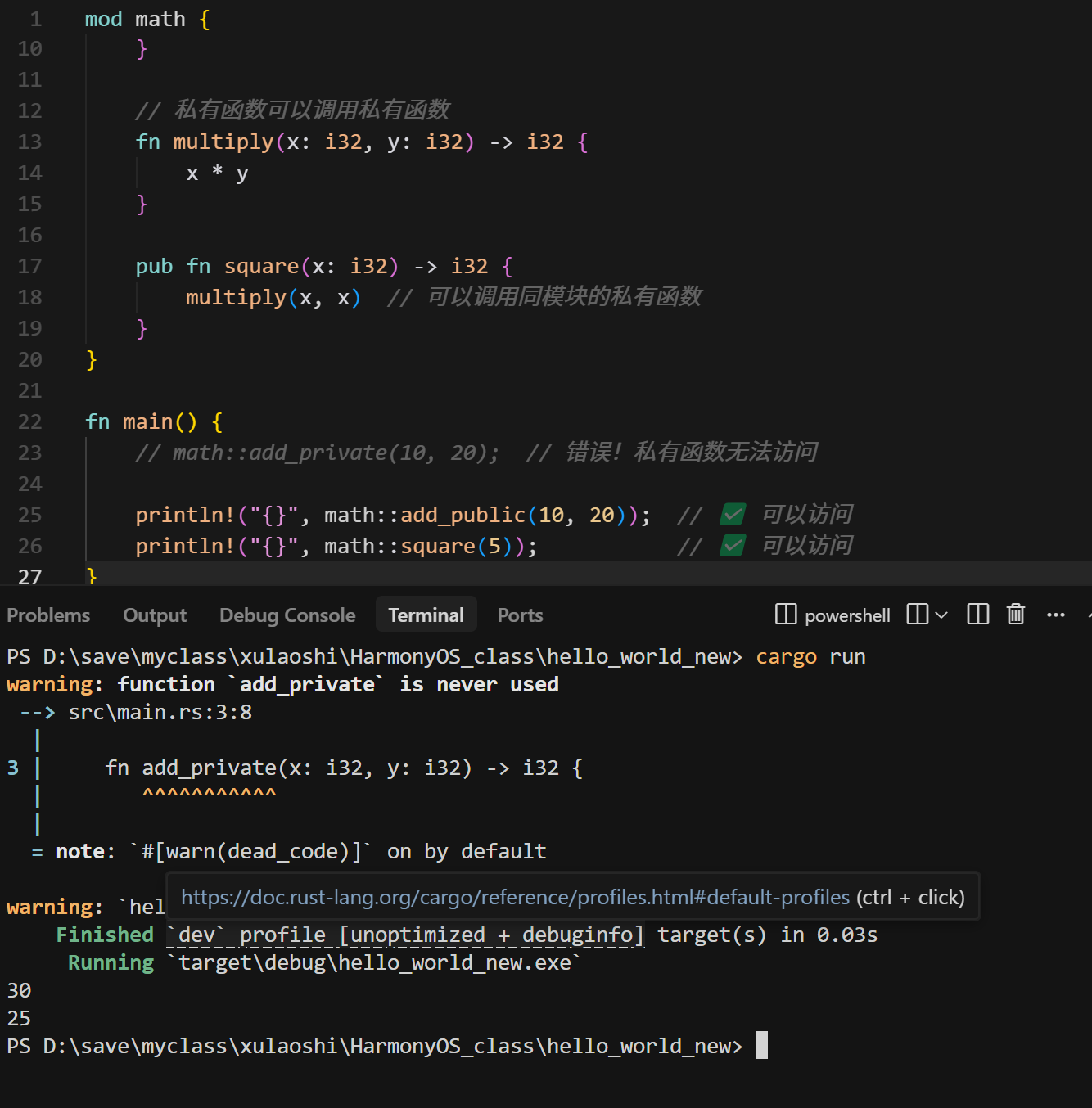Click the split terminal icon
The height and width of the screenshot is (1108, 1092).
pos(918,614)
